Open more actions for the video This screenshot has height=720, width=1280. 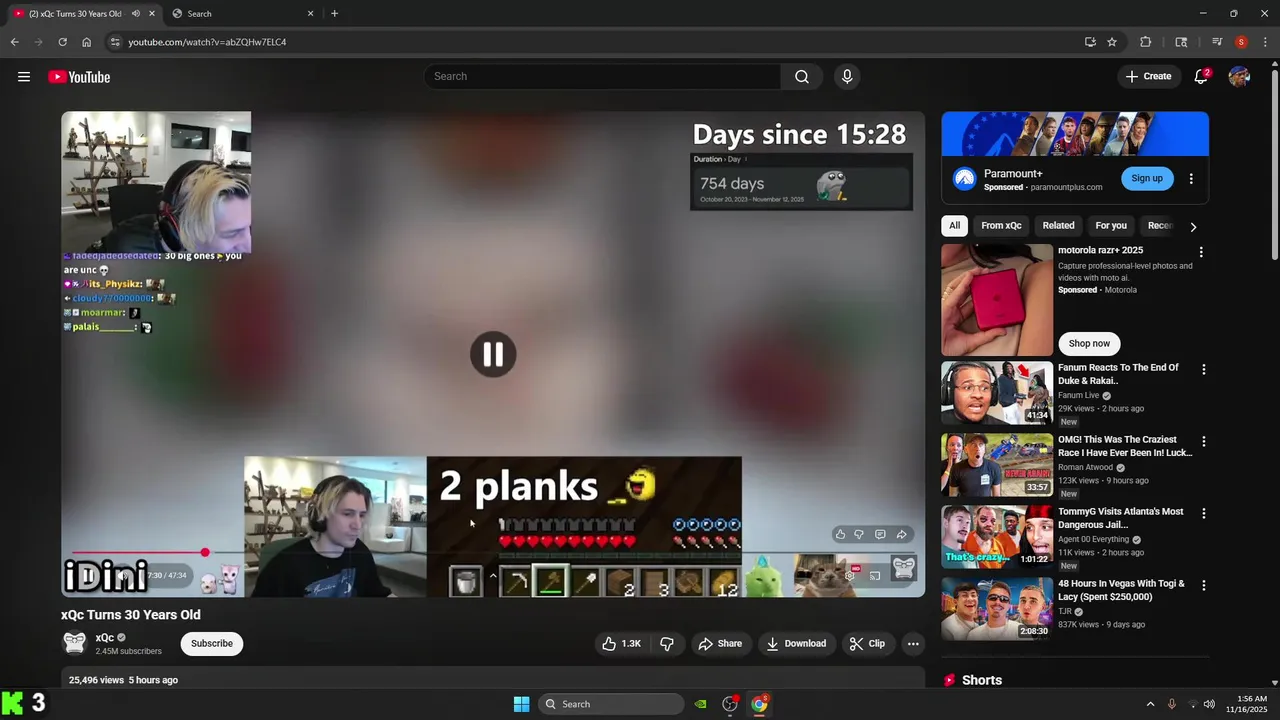[x=913, y=644]
